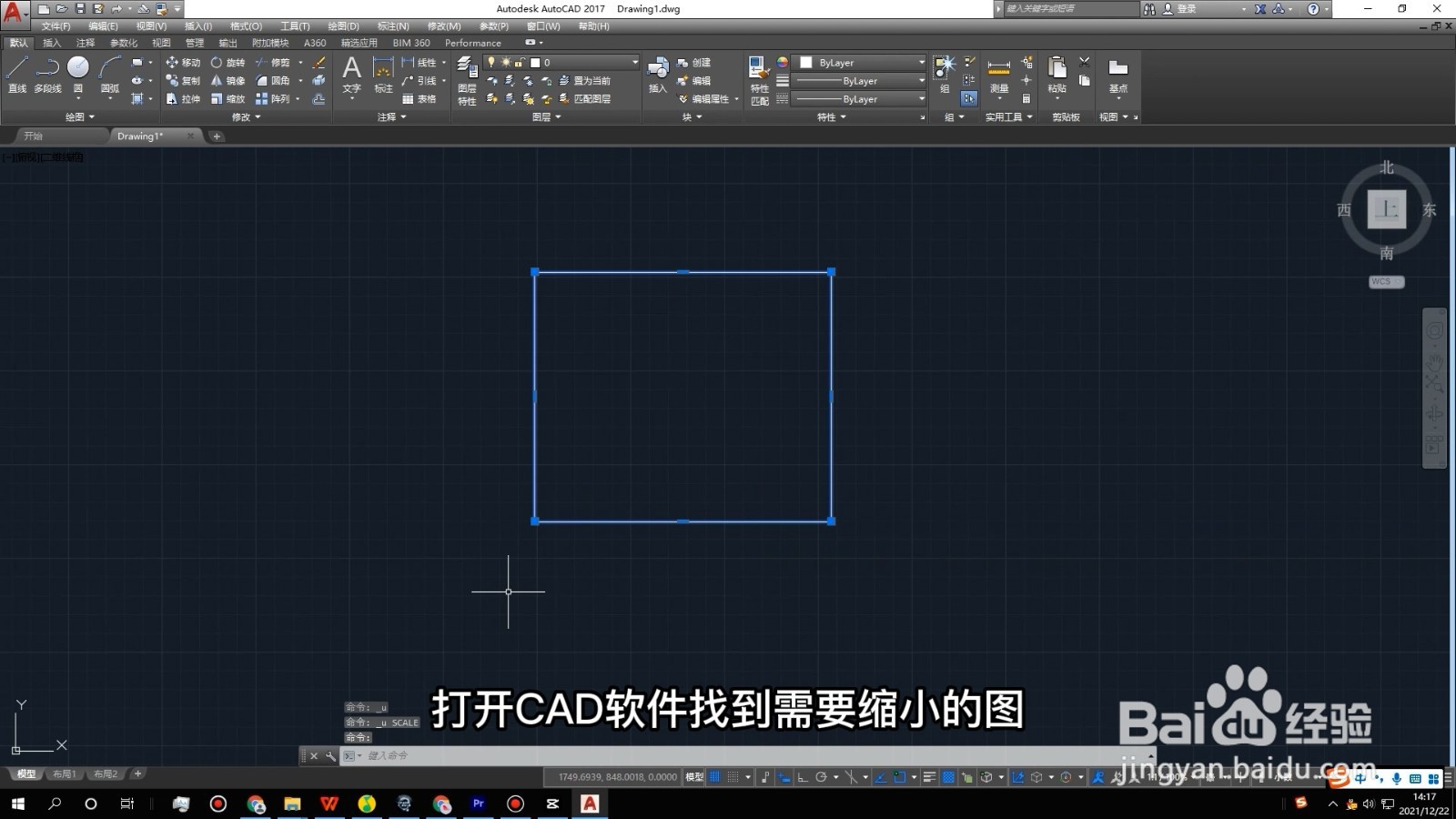Viewport: 1456px width, 819px height.
Task: Click Make Current (置为当前) layer button
Action: point(585,81)
